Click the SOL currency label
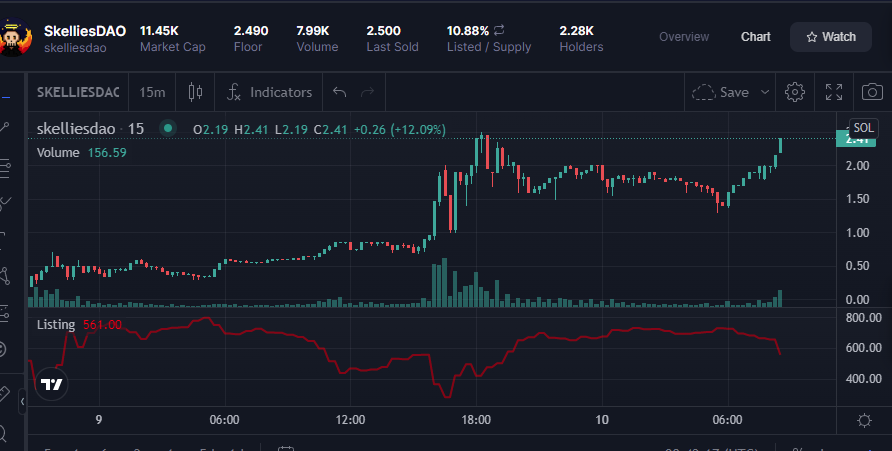Viewport: 892px width, 451px height. [864, 128]
